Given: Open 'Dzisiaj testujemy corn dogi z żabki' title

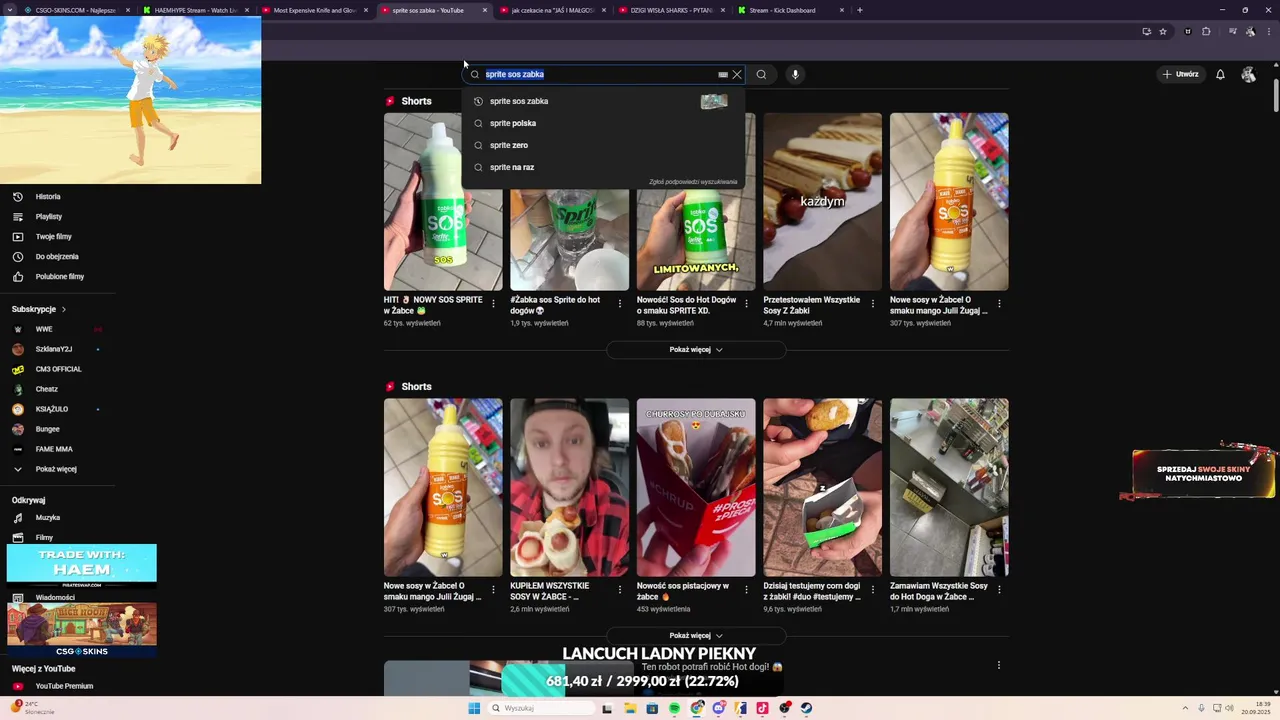Looking at the screenshot, I should 812,591.
